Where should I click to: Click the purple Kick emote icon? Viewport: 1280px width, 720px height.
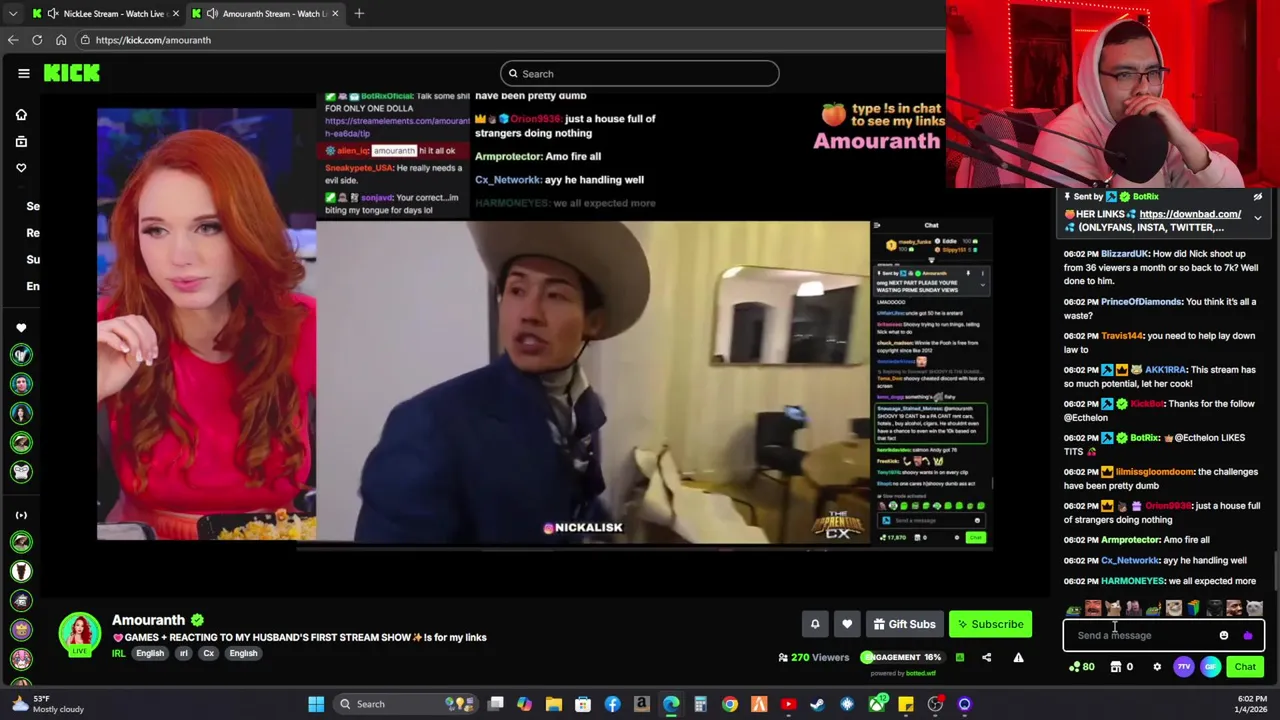coord(1247,635)
